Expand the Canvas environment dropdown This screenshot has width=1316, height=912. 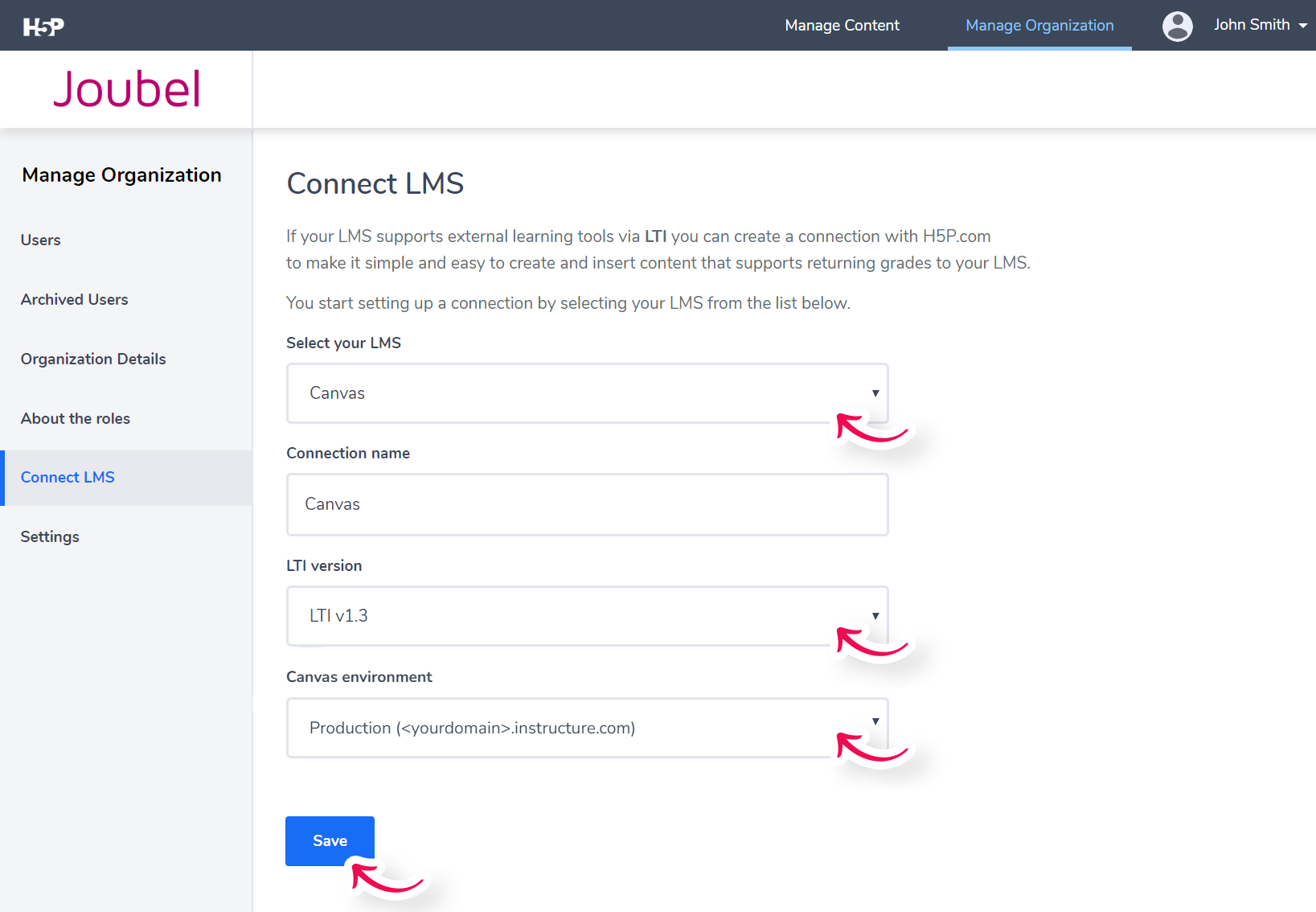click(588, 728)
